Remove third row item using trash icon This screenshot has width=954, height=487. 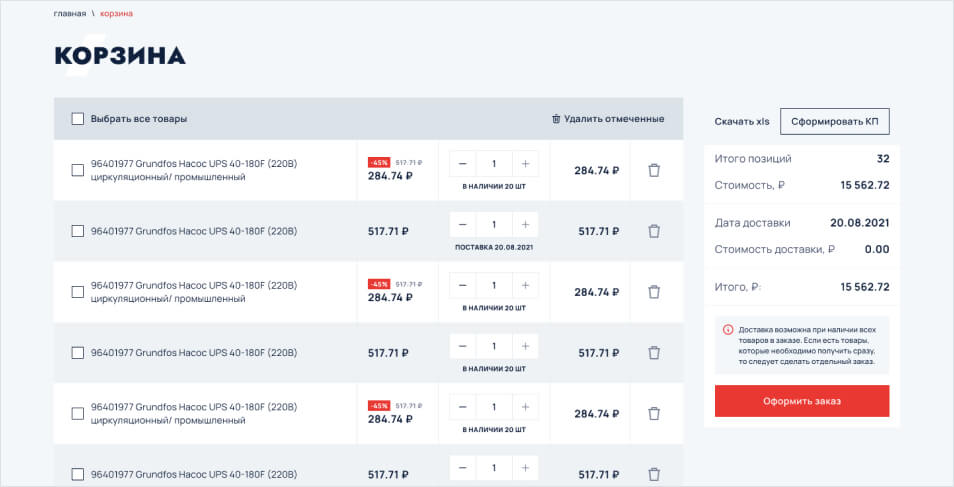point(654,292)
